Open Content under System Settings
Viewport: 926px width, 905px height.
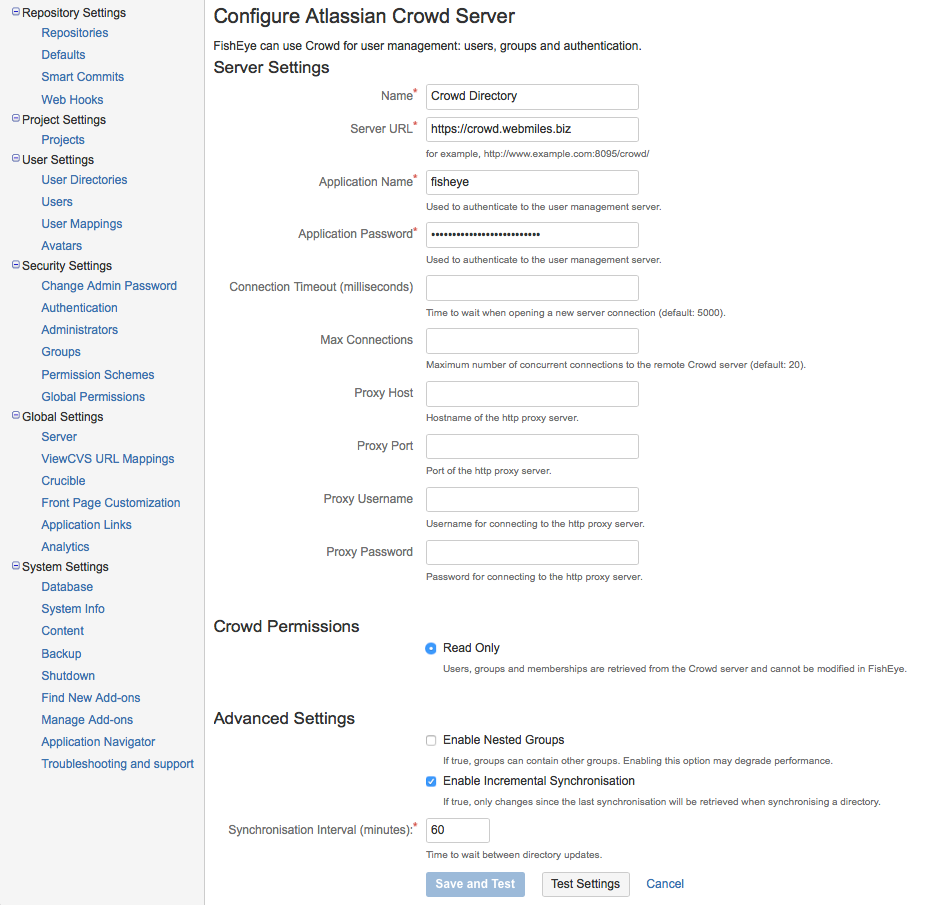[63, 631]
